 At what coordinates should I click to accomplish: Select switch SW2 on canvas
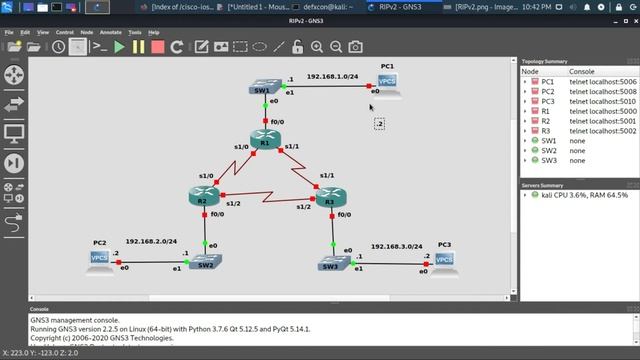206,262
